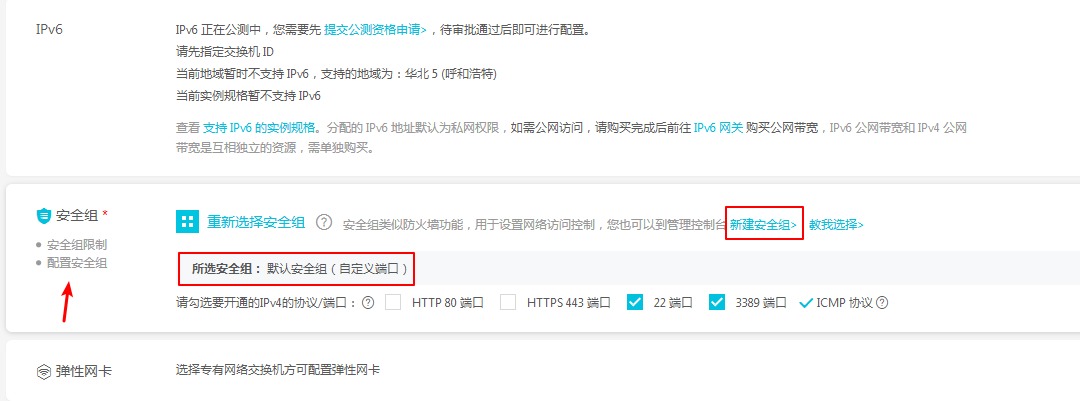Click help icon after IPv4的协议/端口 label
The height and width of the screenshot is (401, 1080).
[368, 303]
